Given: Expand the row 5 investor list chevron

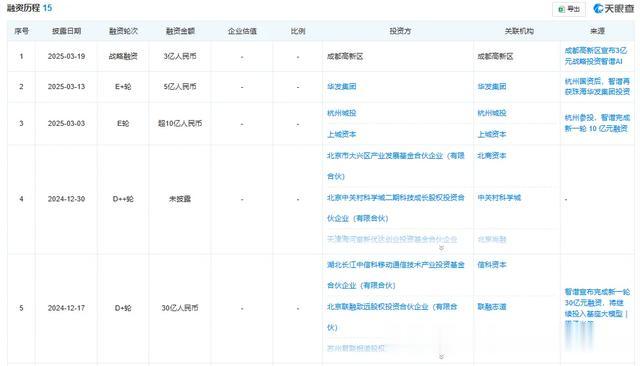Looking at the screenshot, I should click(x=441, y=357).
